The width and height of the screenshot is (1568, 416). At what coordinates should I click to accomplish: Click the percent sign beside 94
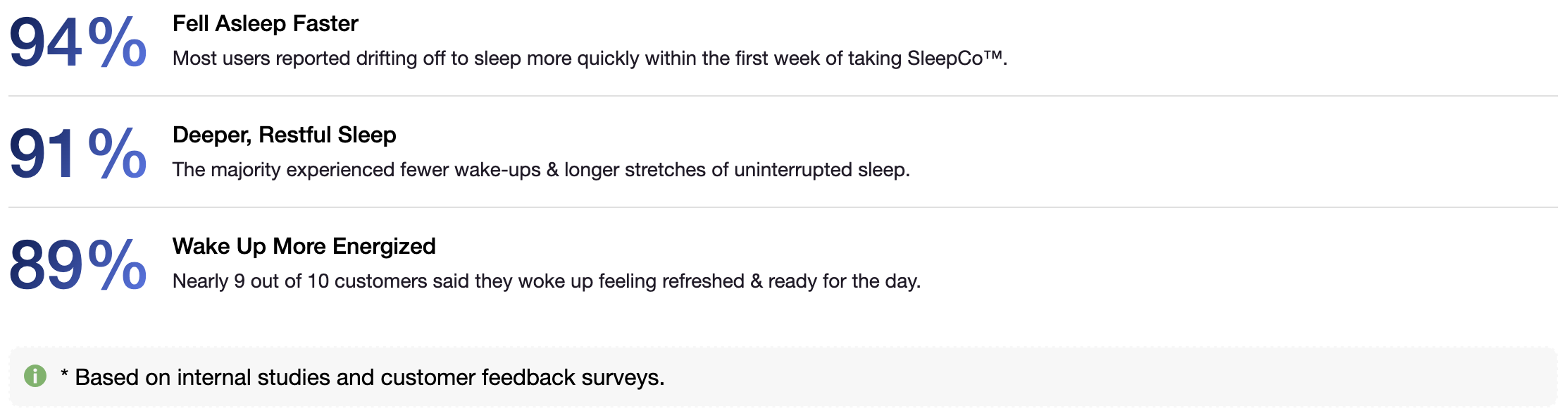(x=117, y=42)
